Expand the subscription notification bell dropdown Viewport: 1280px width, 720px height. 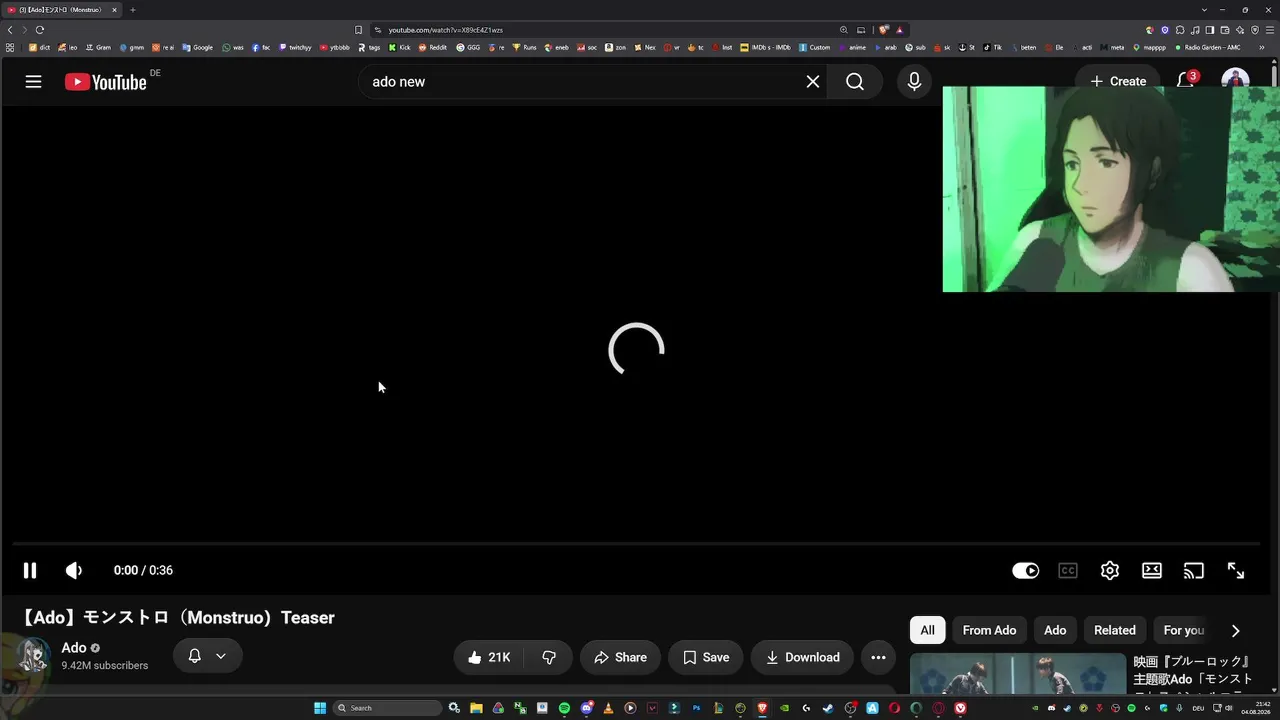coord(207,656)
